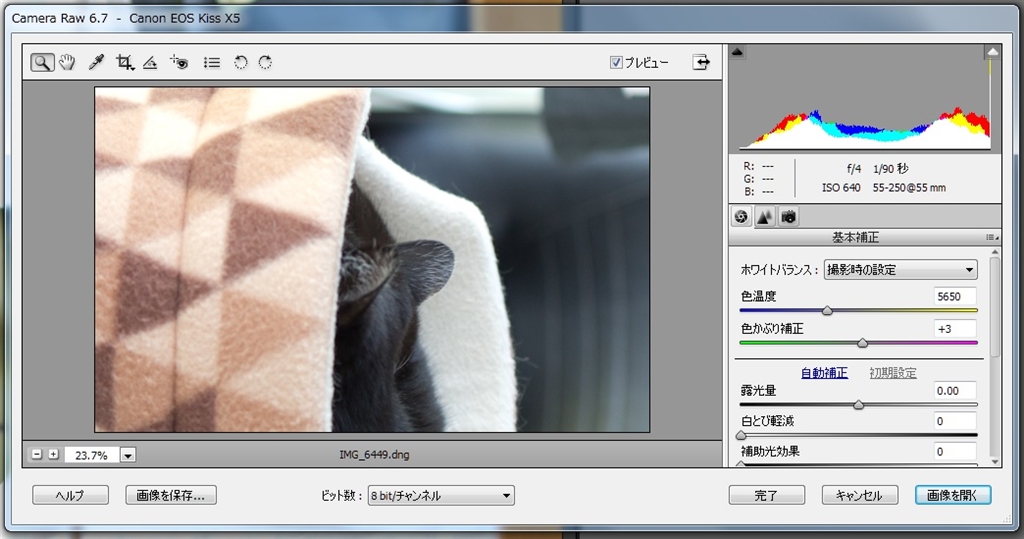Open the ホワイトバランス dropdown
1024x539 pixels.
[900, 269]
